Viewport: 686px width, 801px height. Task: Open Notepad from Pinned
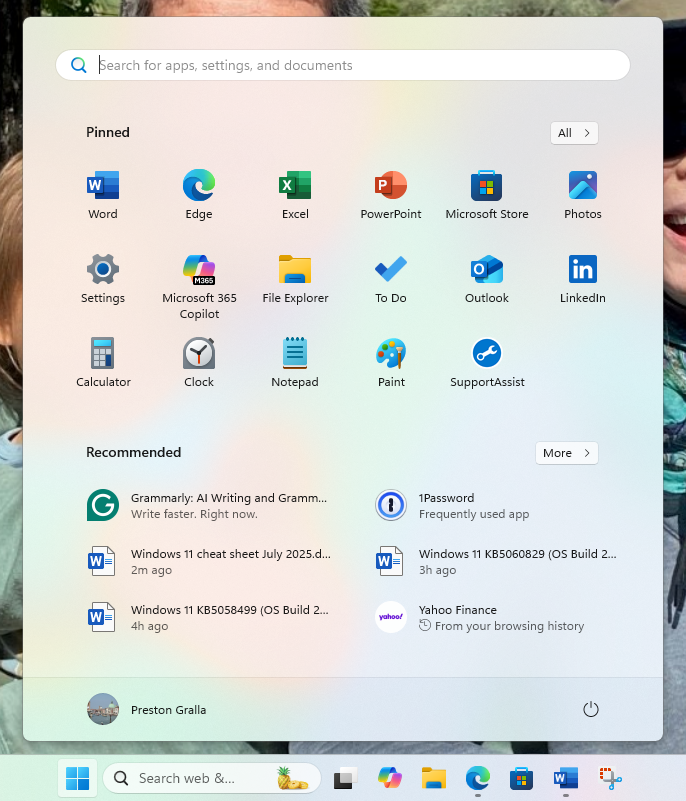295,363
